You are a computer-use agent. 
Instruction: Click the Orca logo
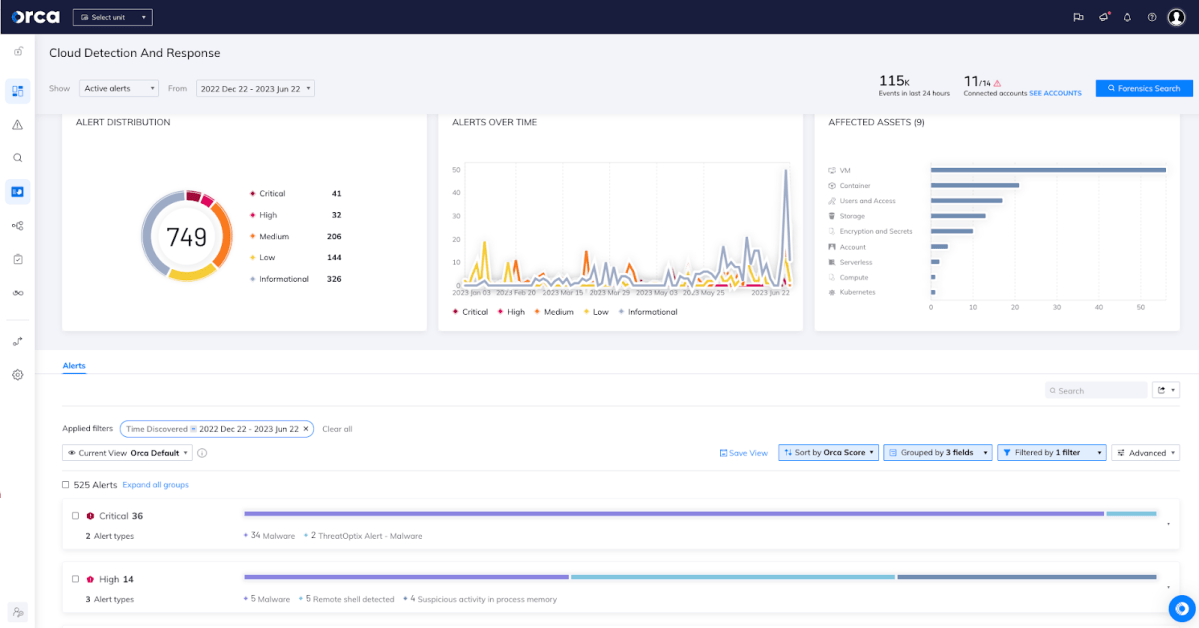pos(35,17)
